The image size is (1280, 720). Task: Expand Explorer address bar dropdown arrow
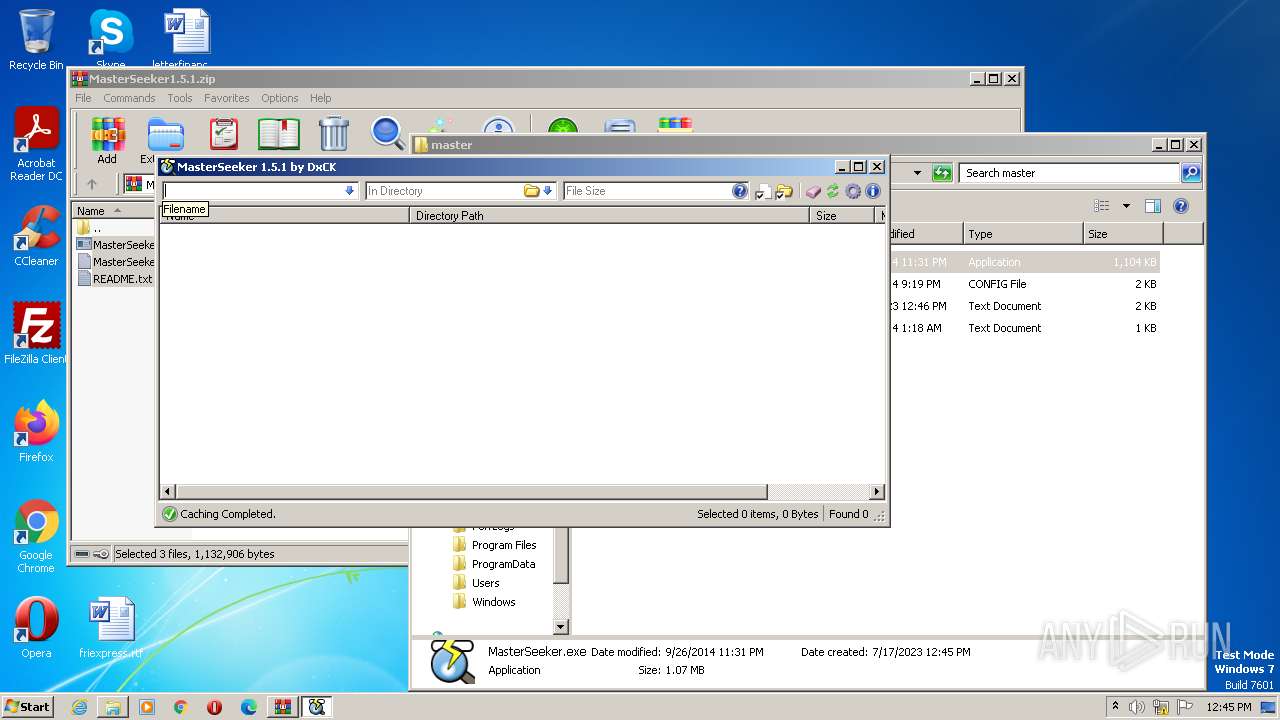coord(917,173)
